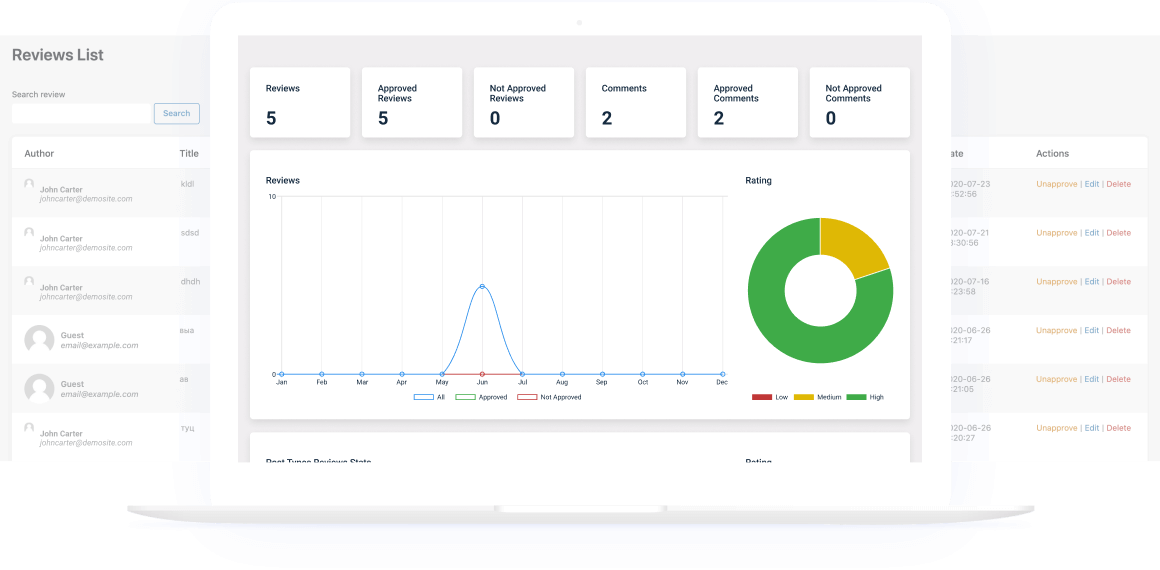
Task: Toggle the Not Approved series in legend
Action: [549, 398]
